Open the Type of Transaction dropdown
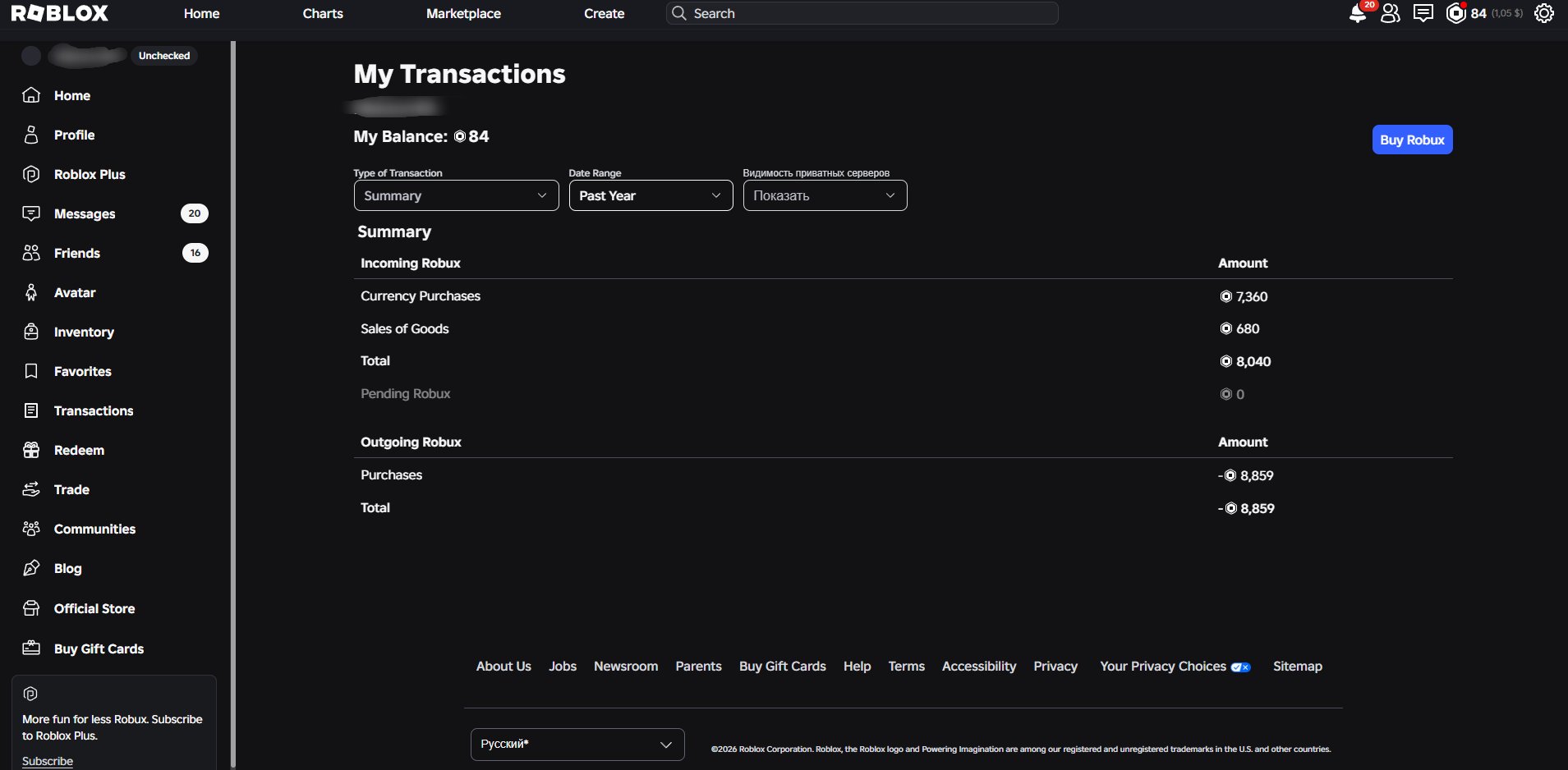Viewport: 1568px width, 770px height. click(456, 195)
